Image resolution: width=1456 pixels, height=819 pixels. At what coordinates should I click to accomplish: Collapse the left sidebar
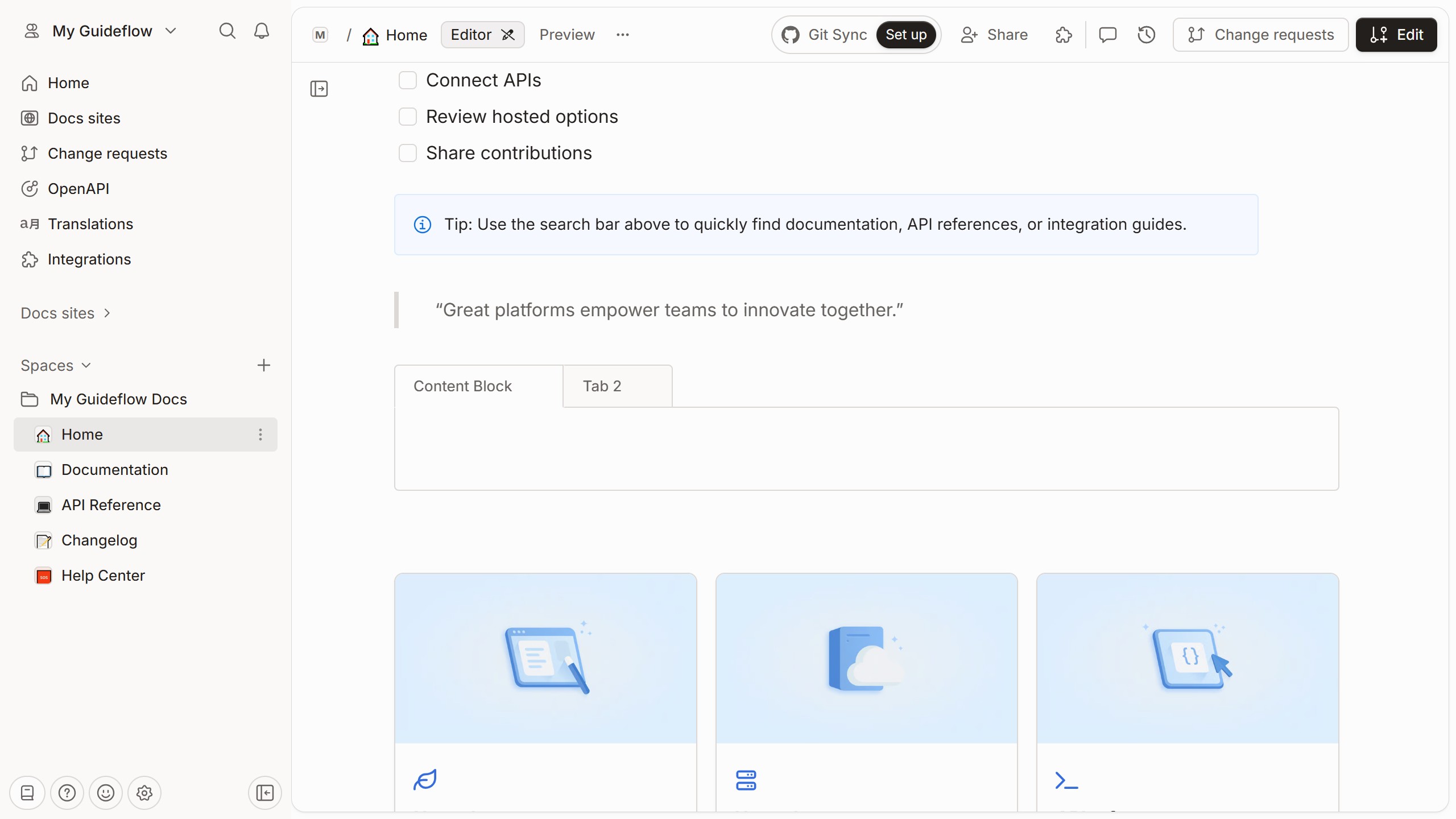(x=265, y=793)
